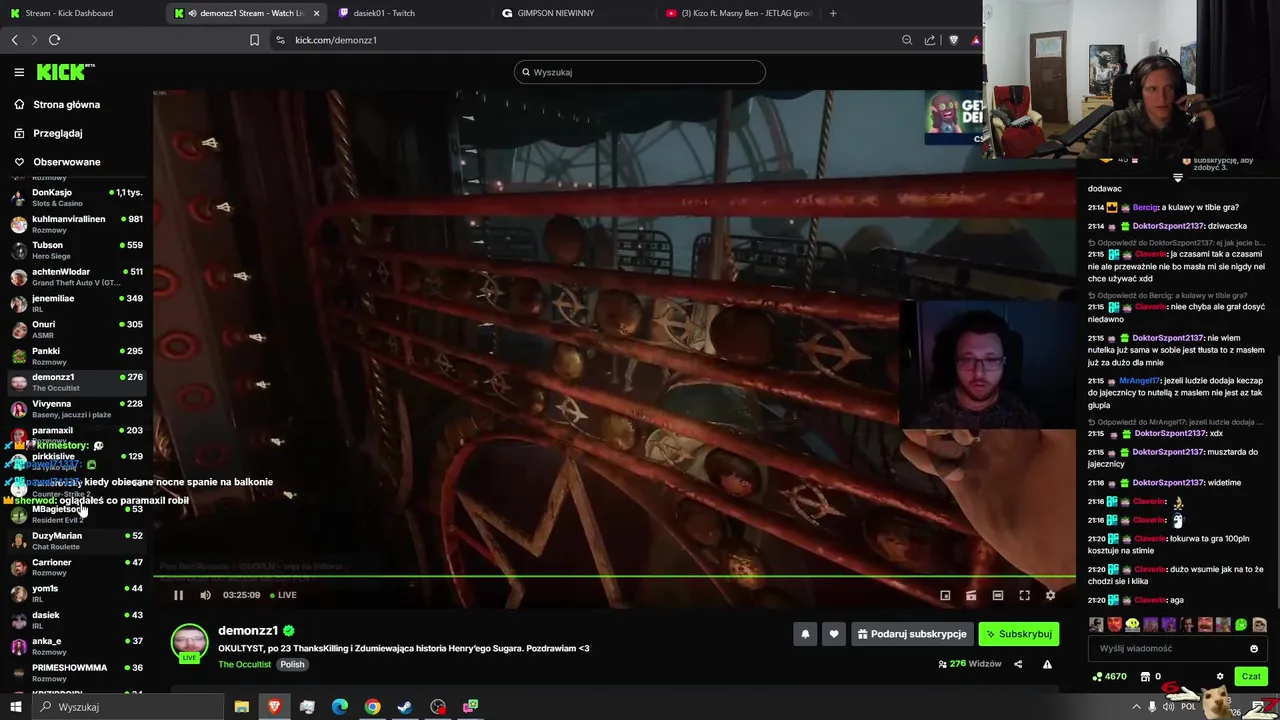Open File Explorer from taskbar
The image size is (1280, 720).
click(x=241, y=707)
